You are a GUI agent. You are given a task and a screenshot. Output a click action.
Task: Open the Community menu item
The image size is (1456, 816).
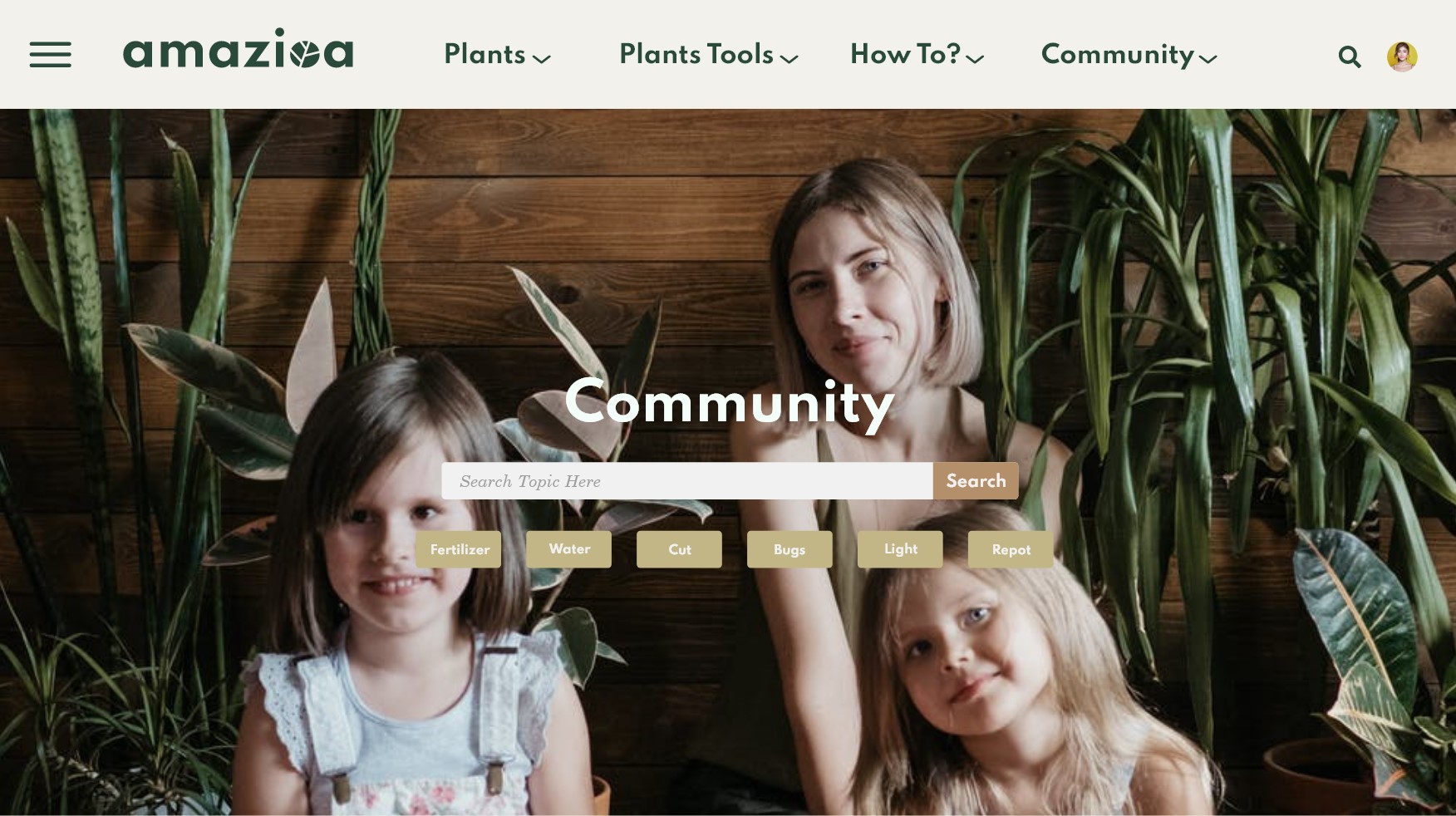tap(1118, 55)
